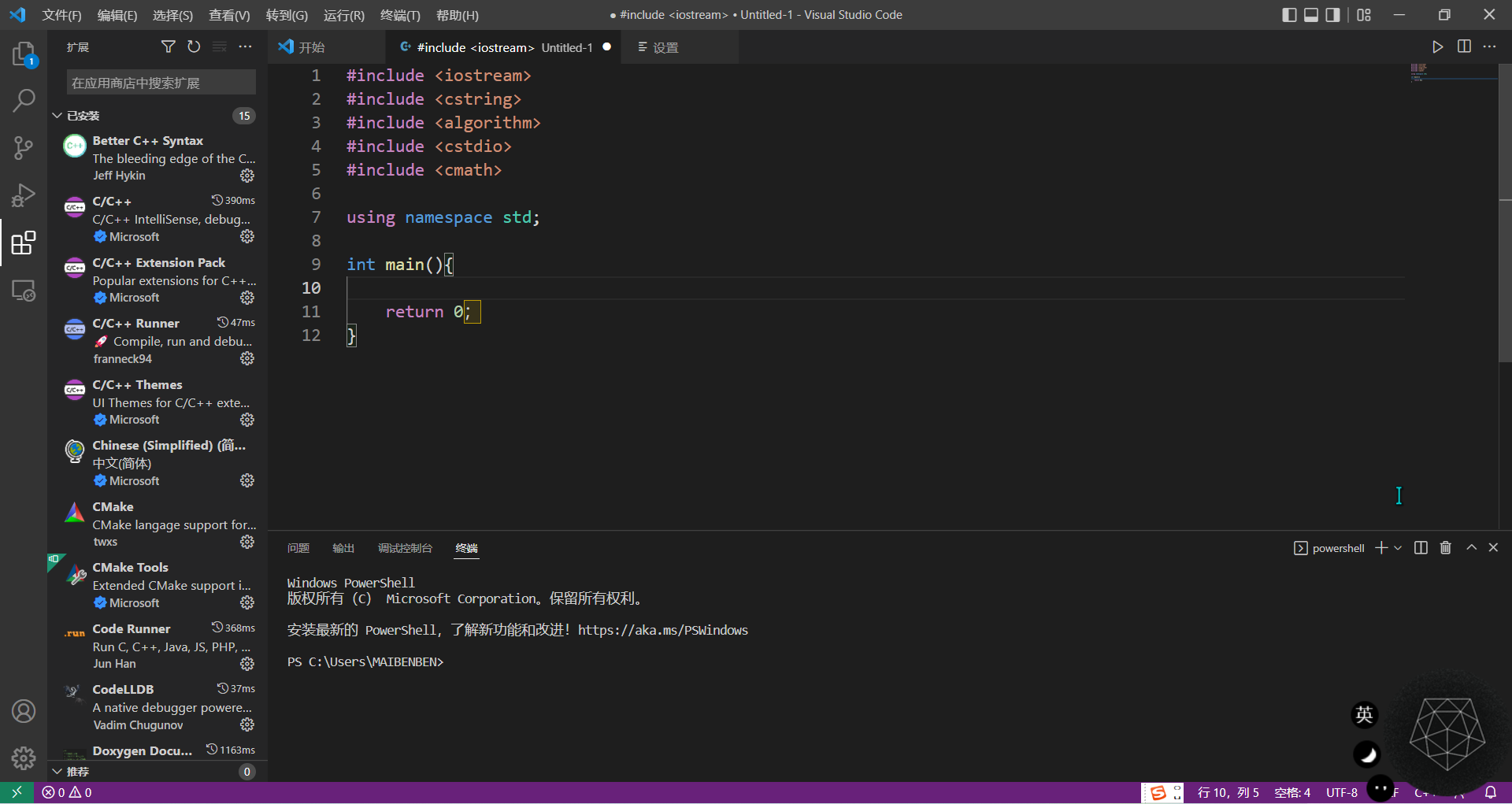Open the Source Control view

(24, 147)
